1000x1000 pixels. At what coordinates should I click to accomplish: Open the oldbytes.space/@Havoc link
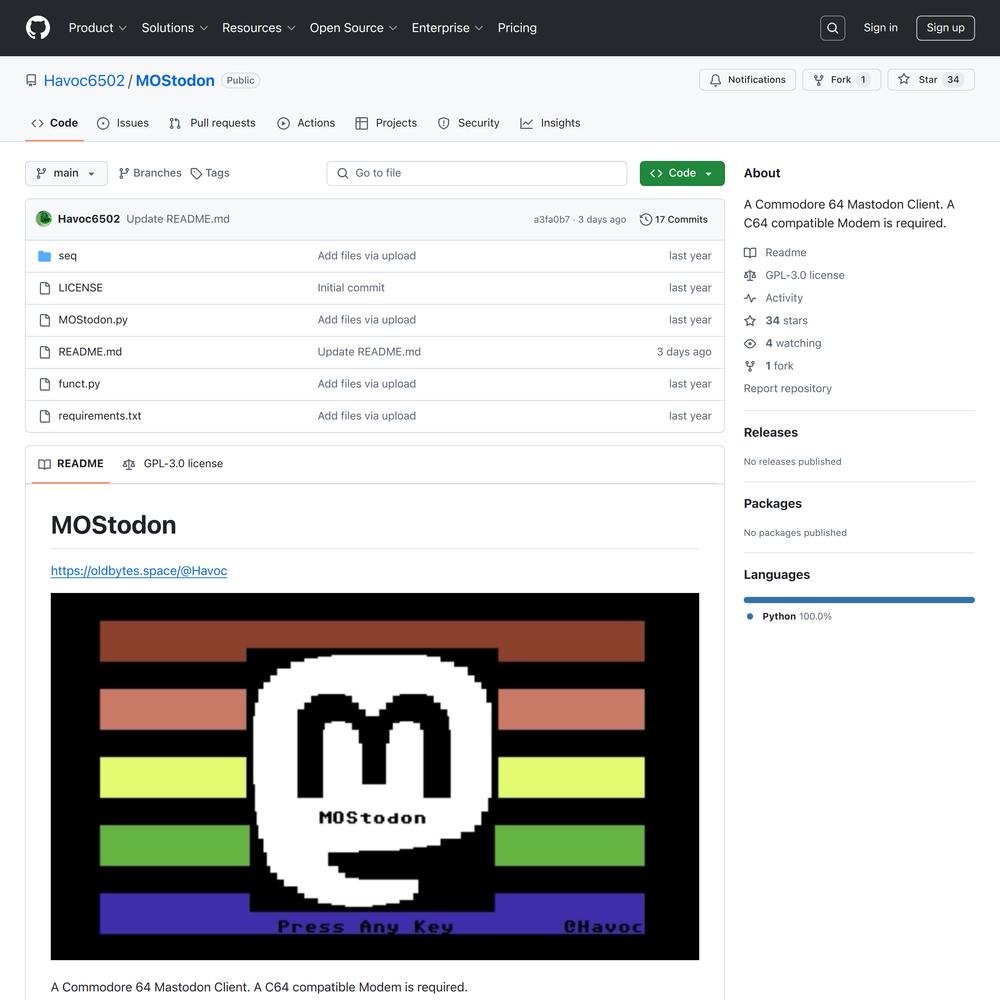139,571
